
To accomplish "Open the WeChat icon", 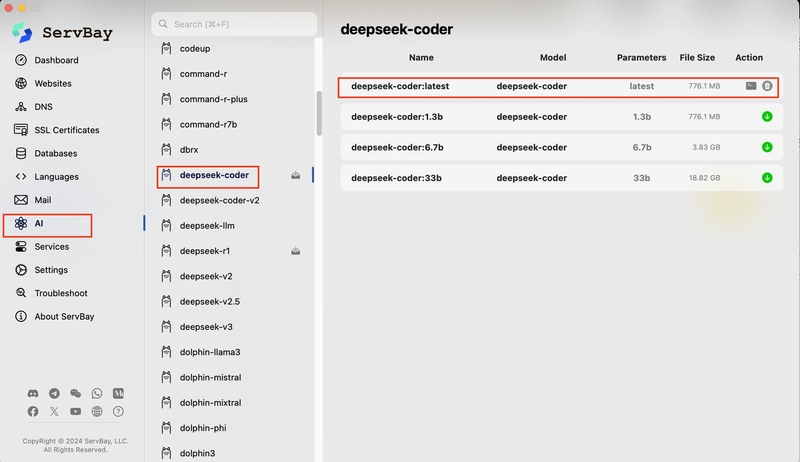I will [x=76, y=393].
